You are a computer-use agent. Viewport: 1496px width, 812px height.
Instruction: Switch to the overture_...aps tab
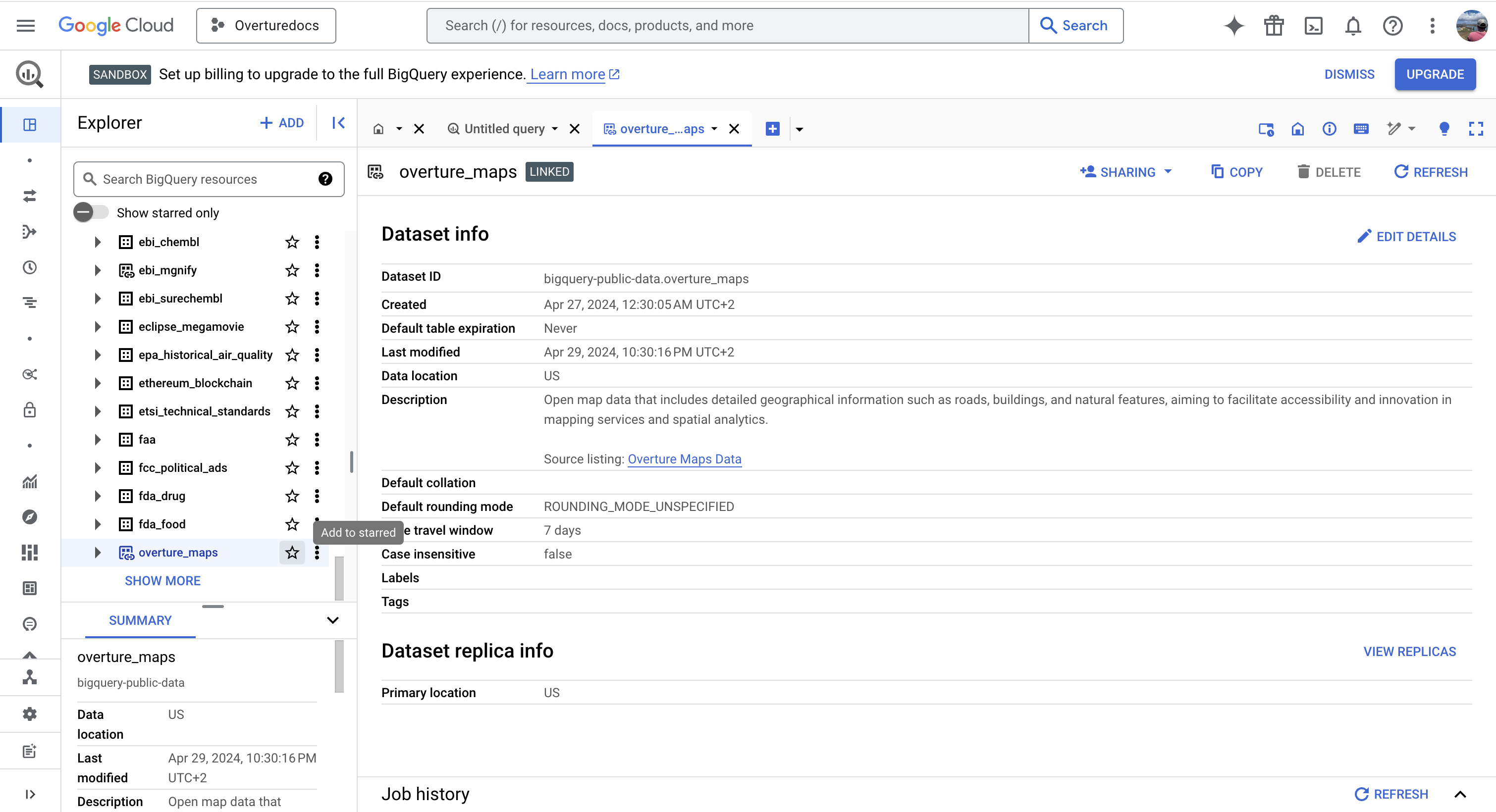(x=662, y=129)
